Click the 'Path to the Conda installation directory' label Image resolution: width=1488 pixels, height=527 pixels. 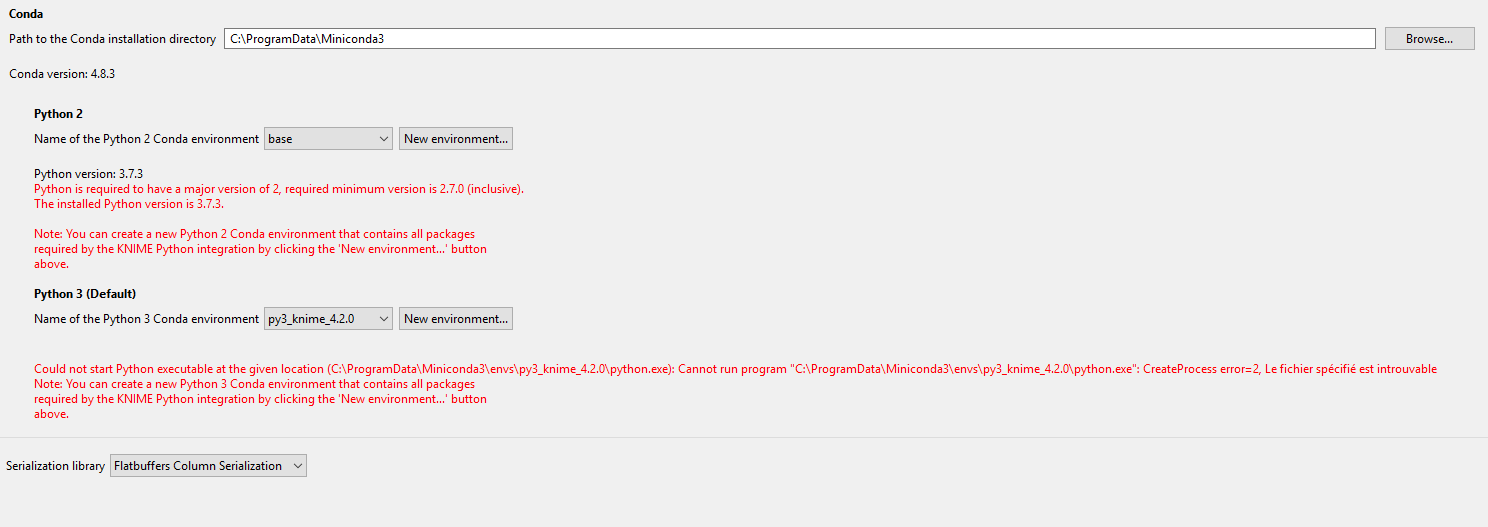(112, 39)
